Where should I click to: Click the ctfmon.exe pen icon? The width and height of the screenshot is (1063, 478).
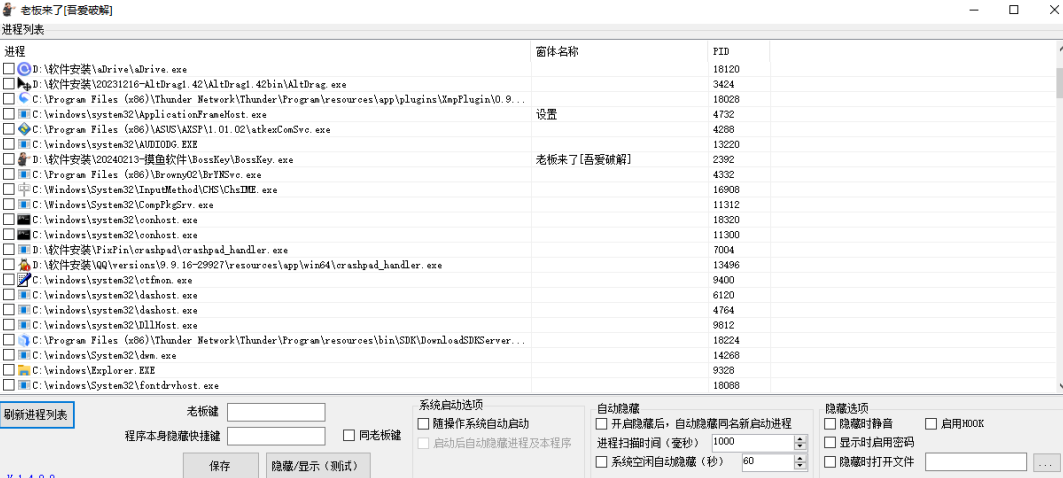(24, 279)
